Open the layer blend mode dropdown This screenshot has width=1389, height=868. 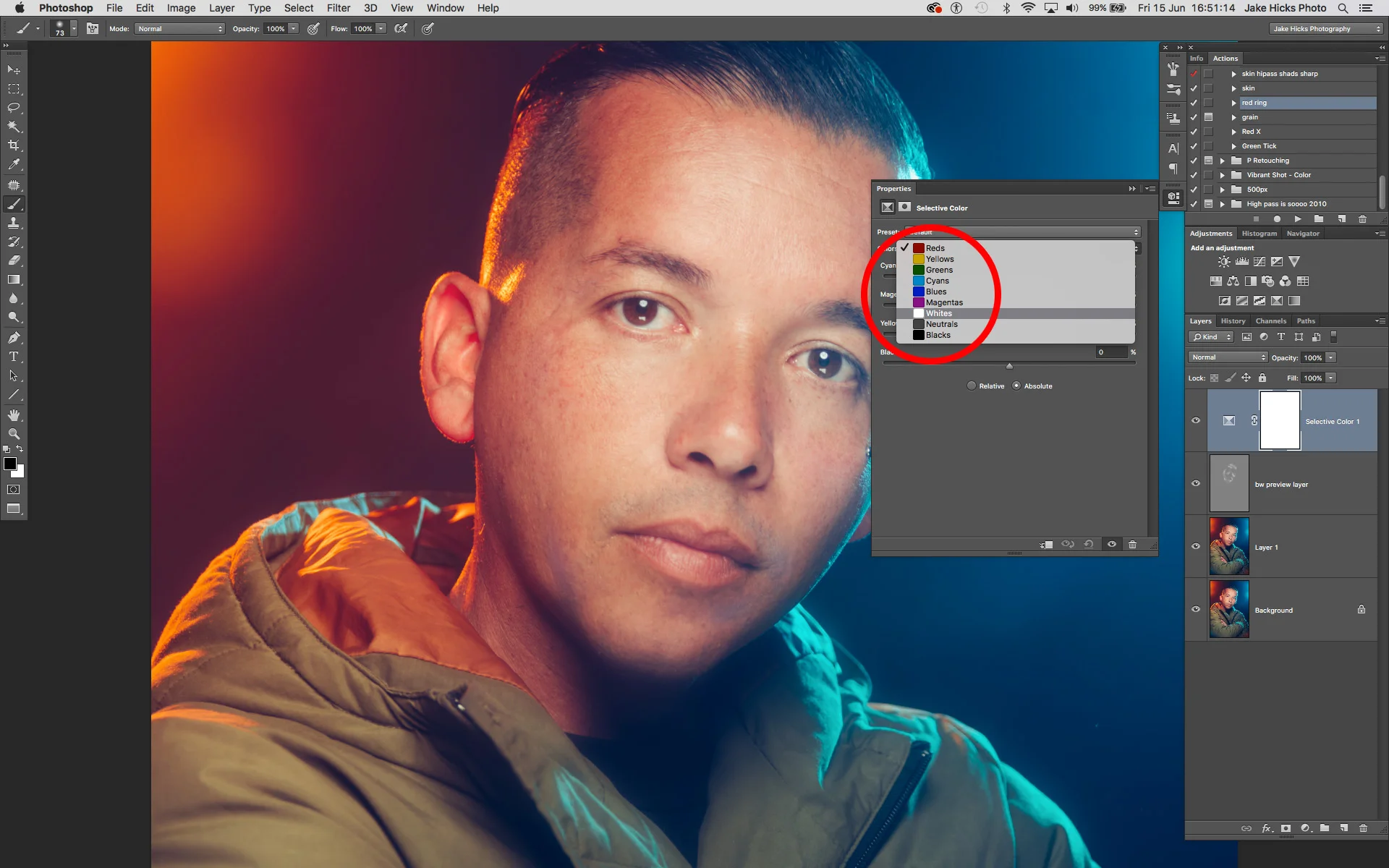pos(1228,357)
